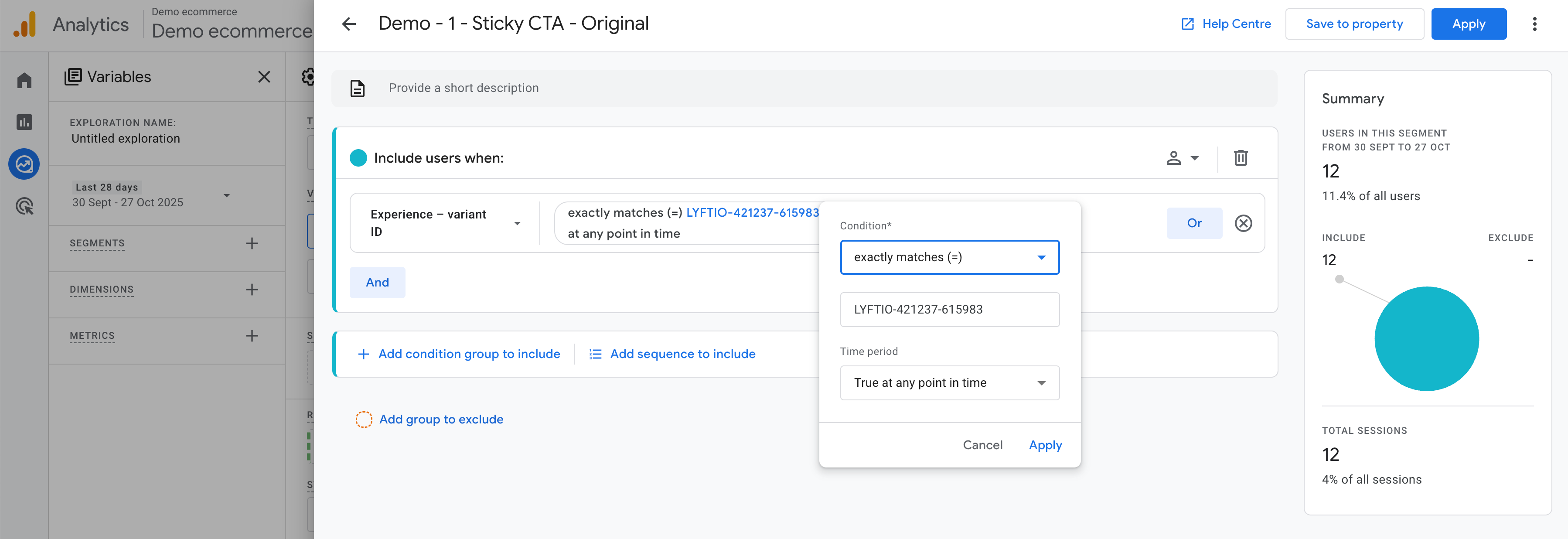Remove the condition with circled X icon
The image size is (1568, 539).
(x=1243, y=224)
